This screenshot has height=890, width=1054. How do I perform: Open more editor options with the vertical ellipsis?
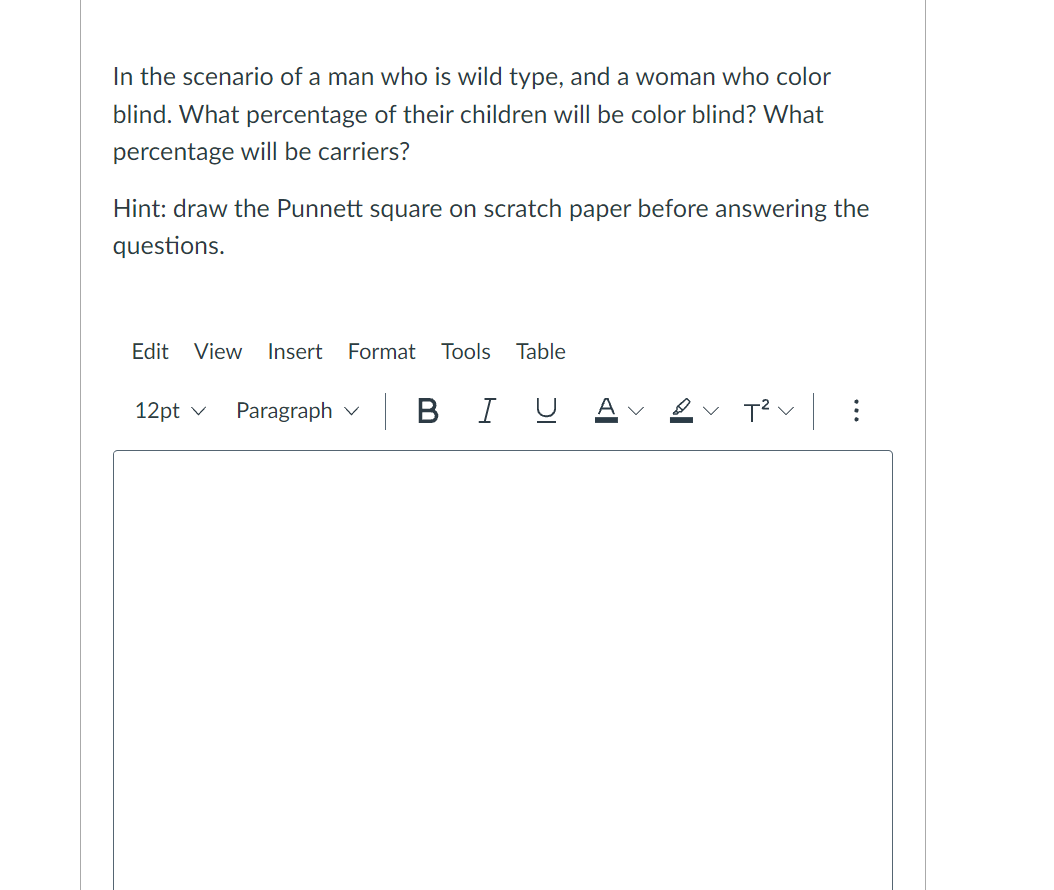point(856,410)
